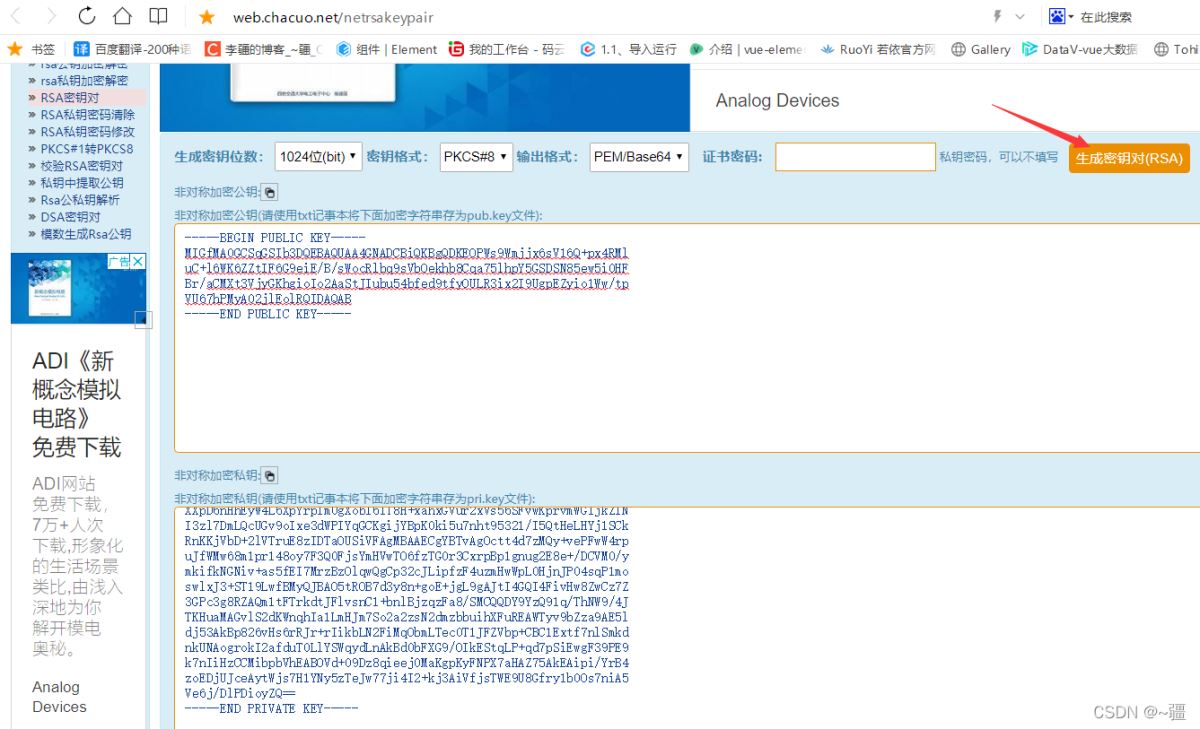Viewport: 1200px width, 729px height.
Task: Click the browser back arrow
Action: 18,16
